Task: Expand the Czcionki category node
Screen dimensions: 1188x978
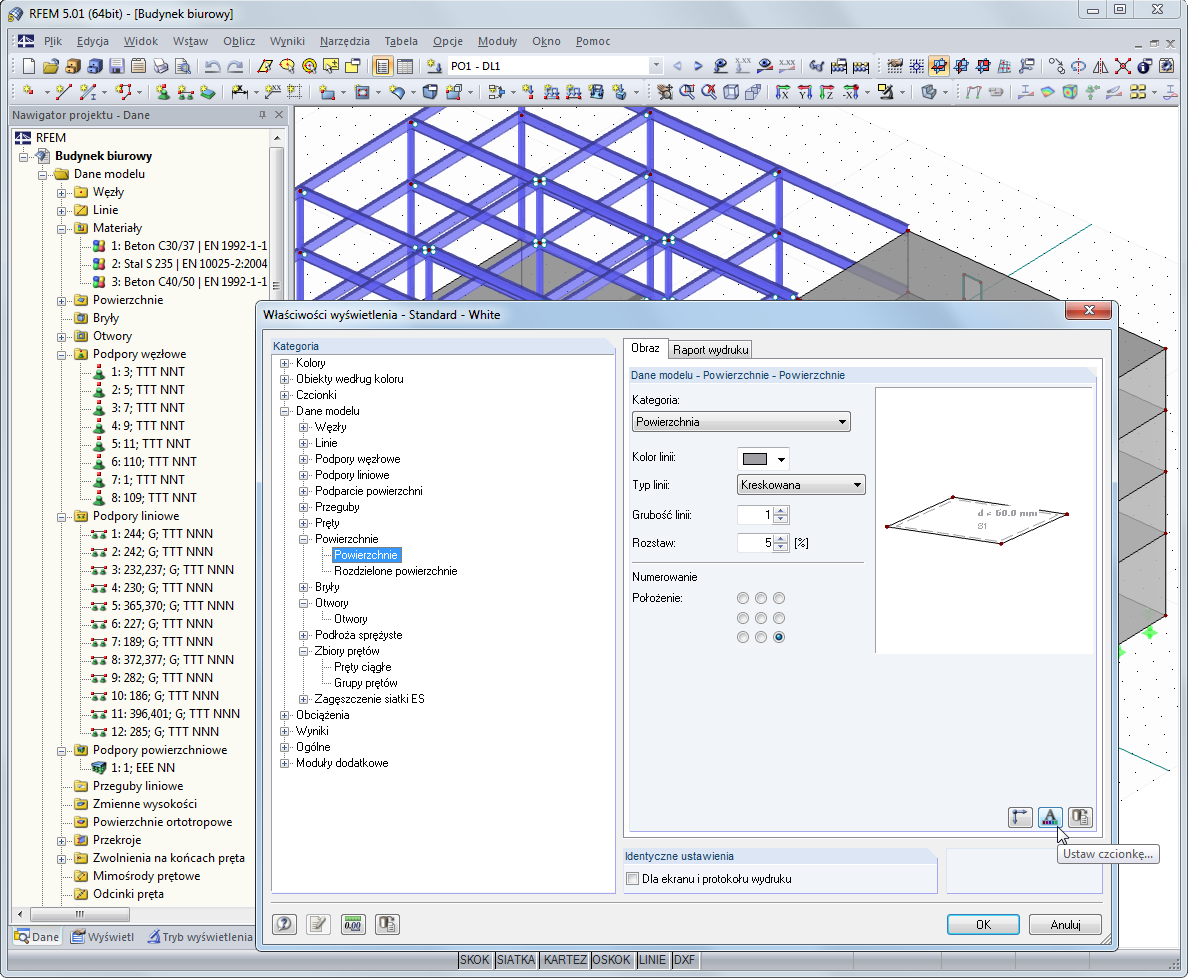Action: pos(285,395)
